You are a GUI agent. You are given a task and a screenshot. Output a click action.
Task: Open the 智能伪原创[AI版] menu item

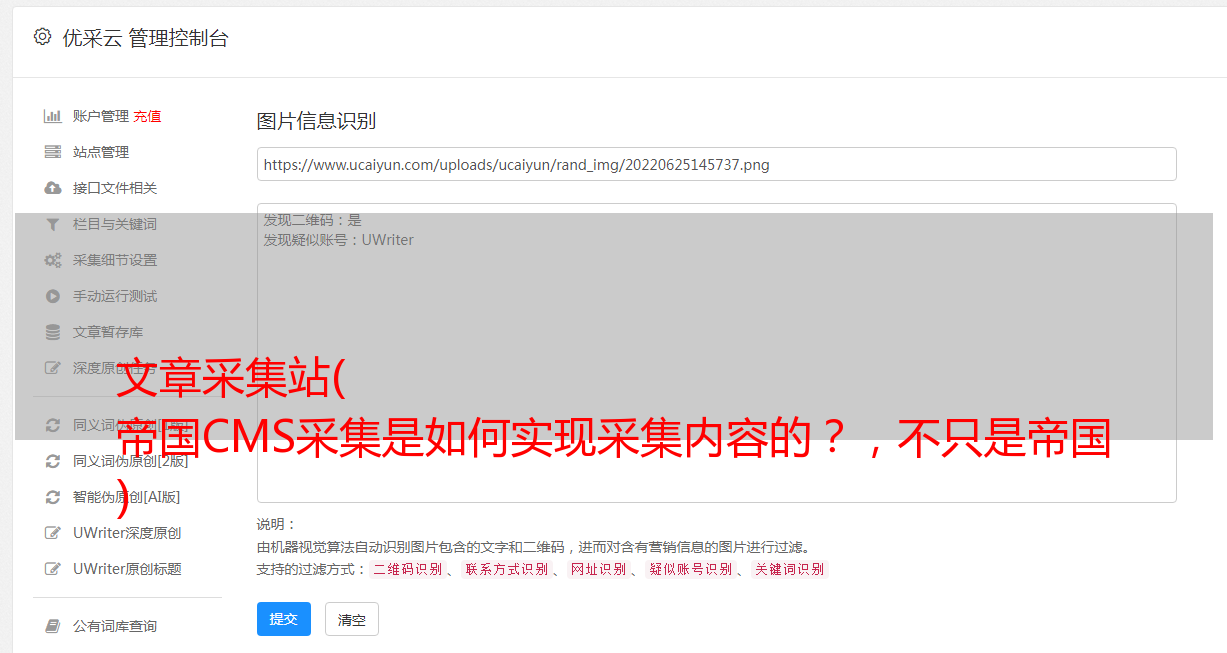(126, 497)
